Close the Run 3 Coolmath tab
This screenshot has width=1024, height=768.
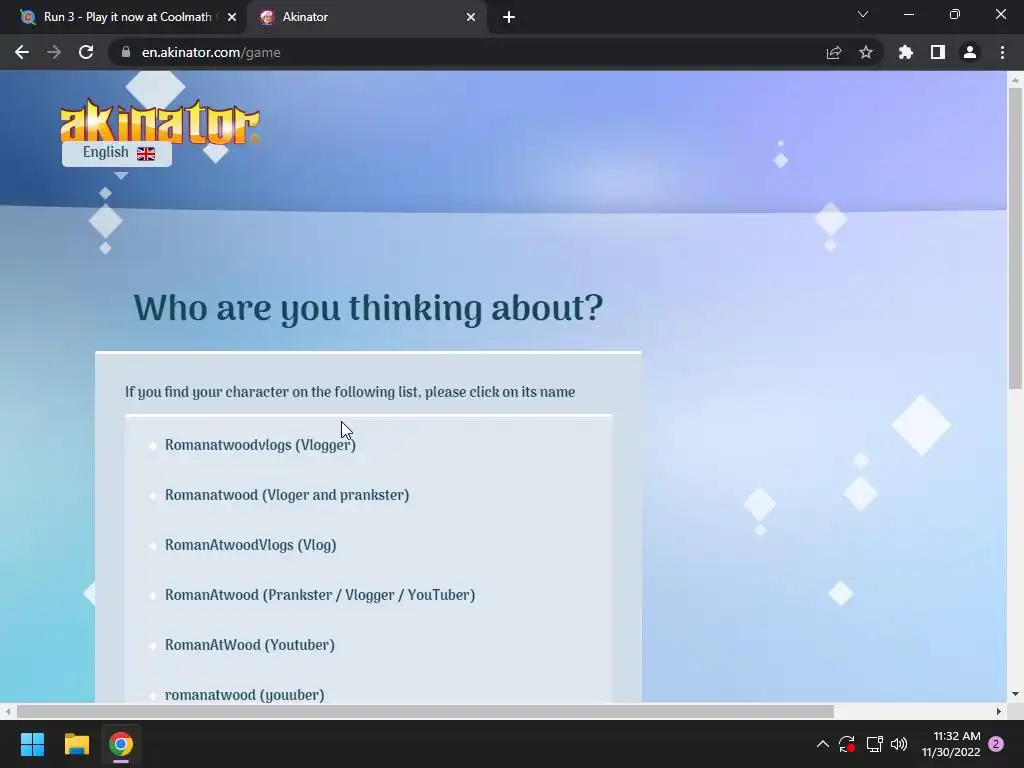coord(232,17)
